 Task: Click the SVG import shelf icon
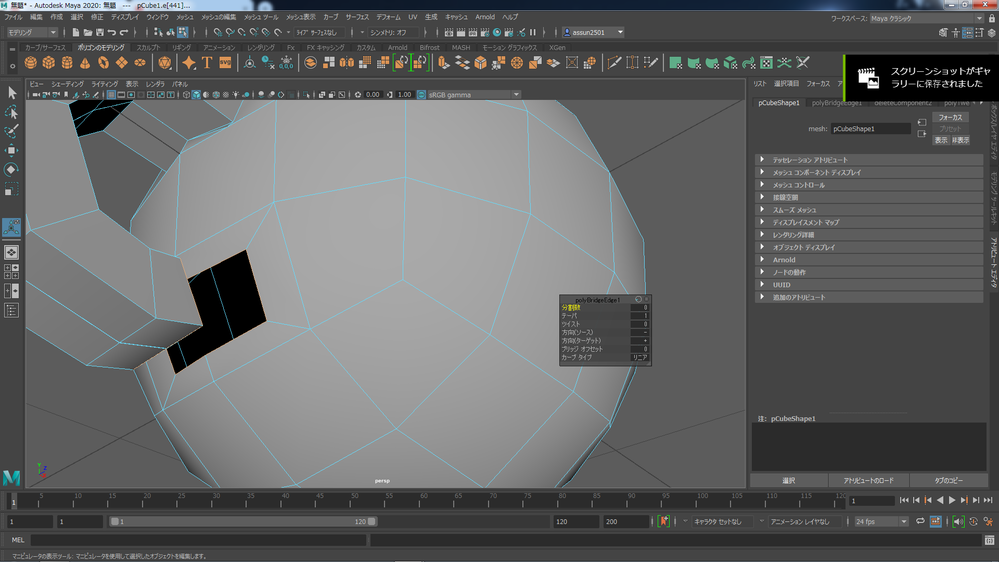pos(225,63)
